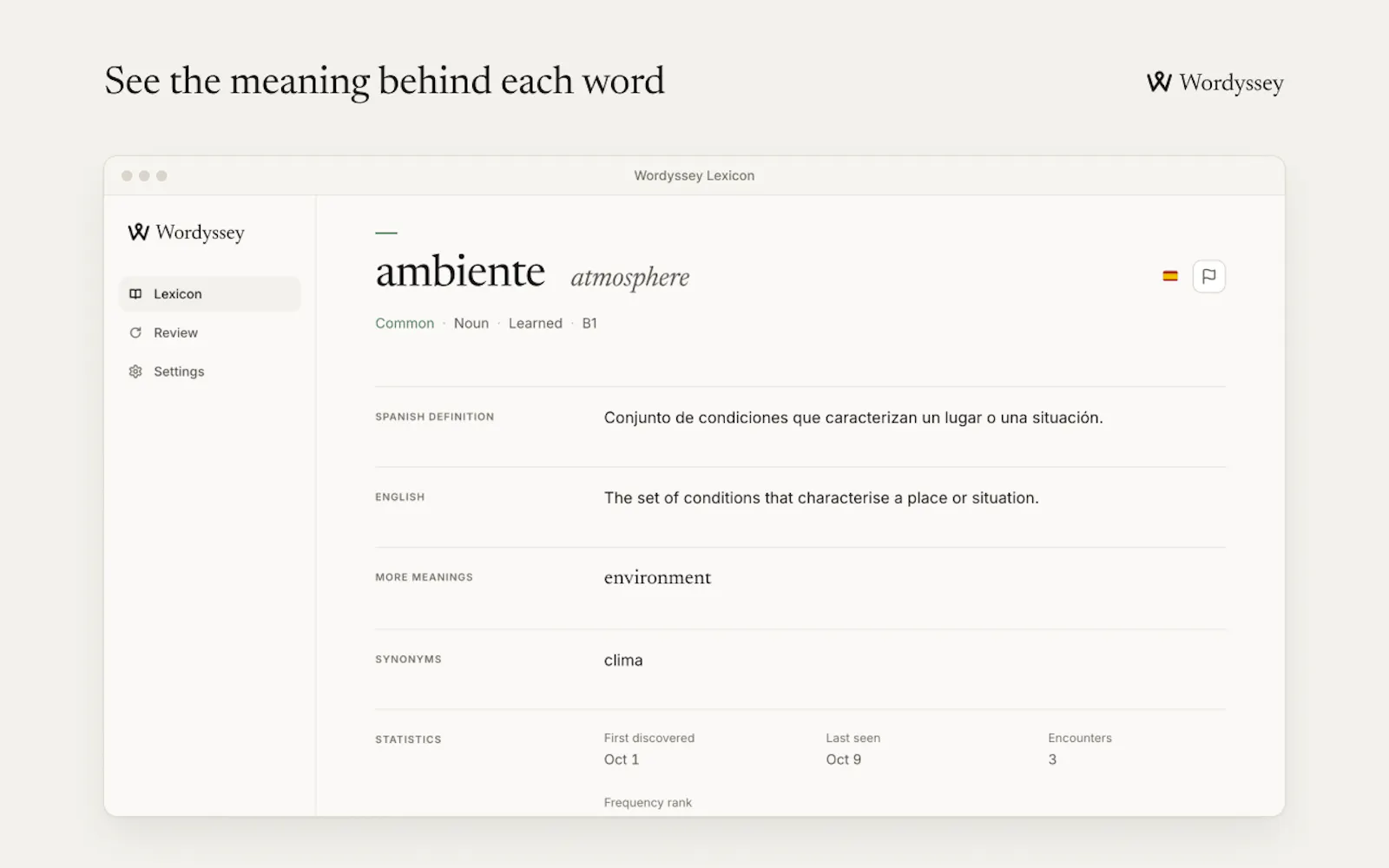1389x868 pixels.
Task: Click the 'Last seen' label
Action: (853, 738)
